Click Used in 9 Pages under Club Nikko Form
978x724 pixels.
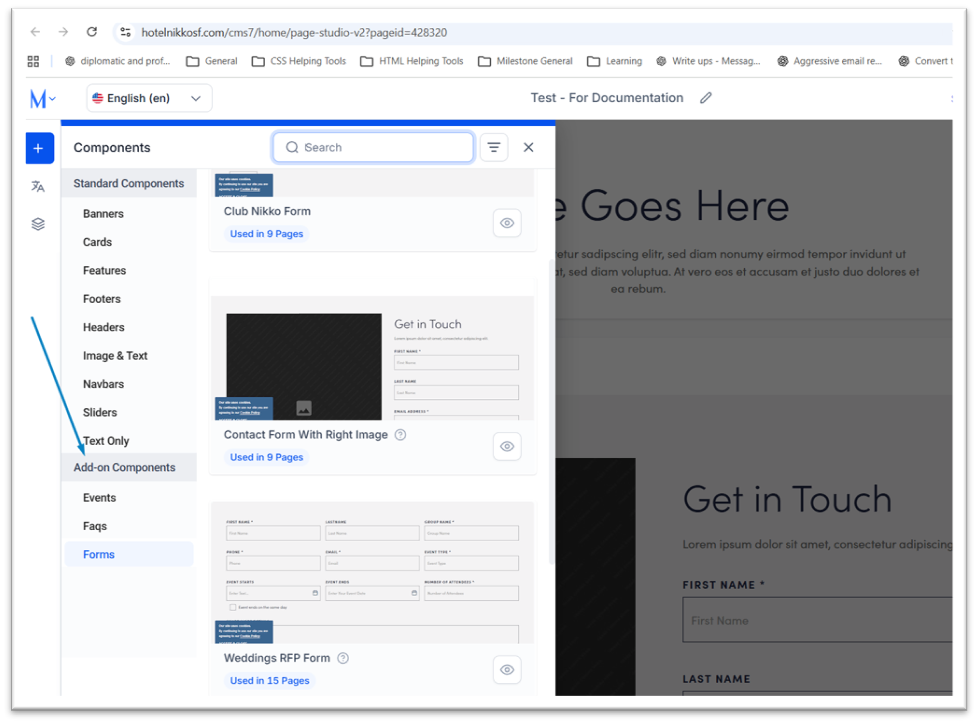click(266, 234)
